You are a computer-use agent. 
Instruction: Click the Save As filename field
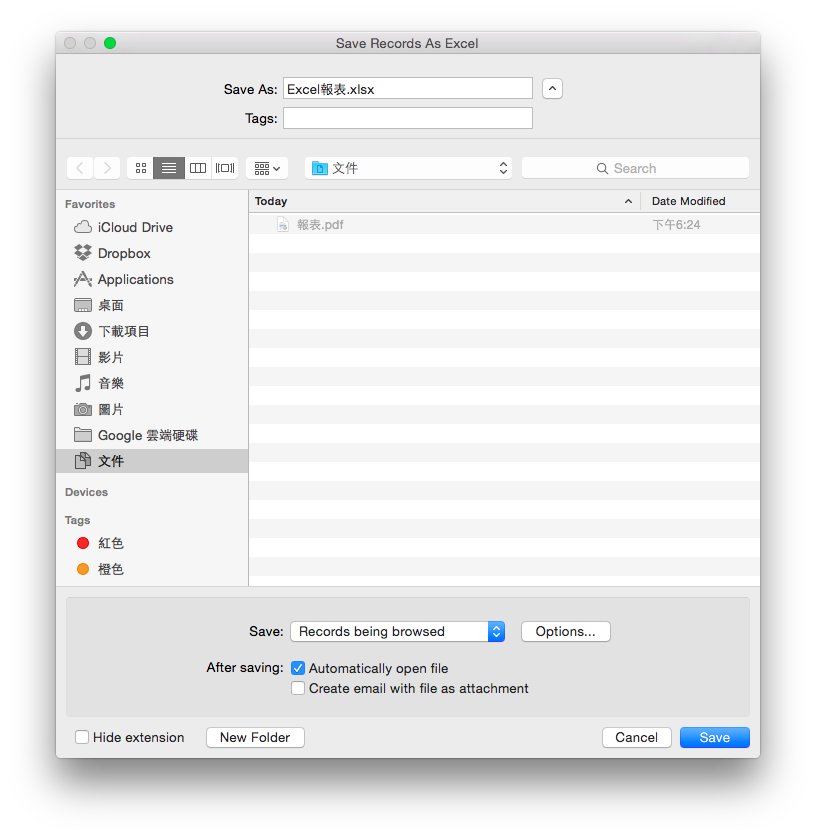[408, 89]
